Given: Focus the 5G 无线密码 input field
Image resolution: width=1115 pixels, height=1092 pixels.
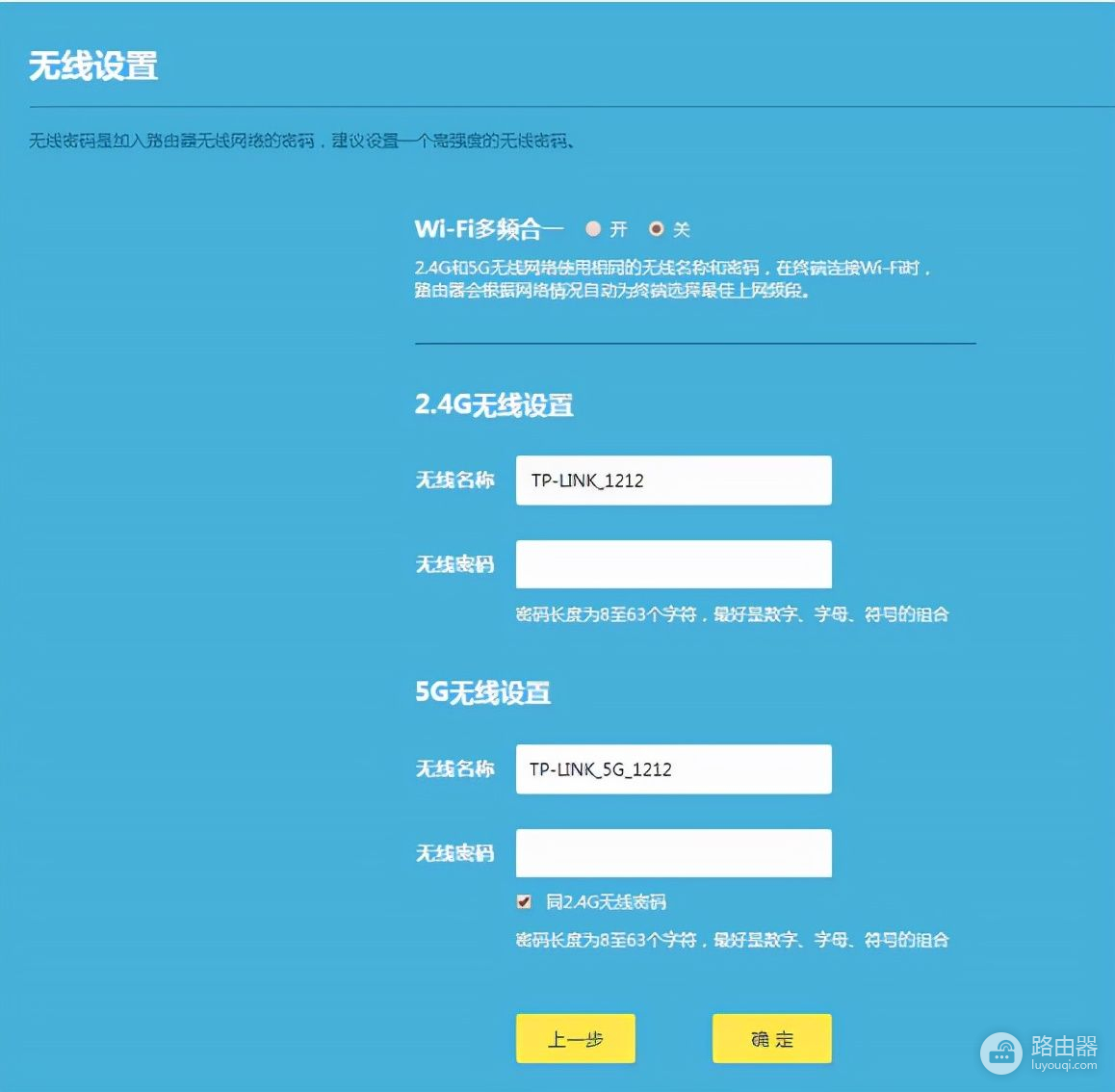Looking at the screenshot, I should pos(673,853).
